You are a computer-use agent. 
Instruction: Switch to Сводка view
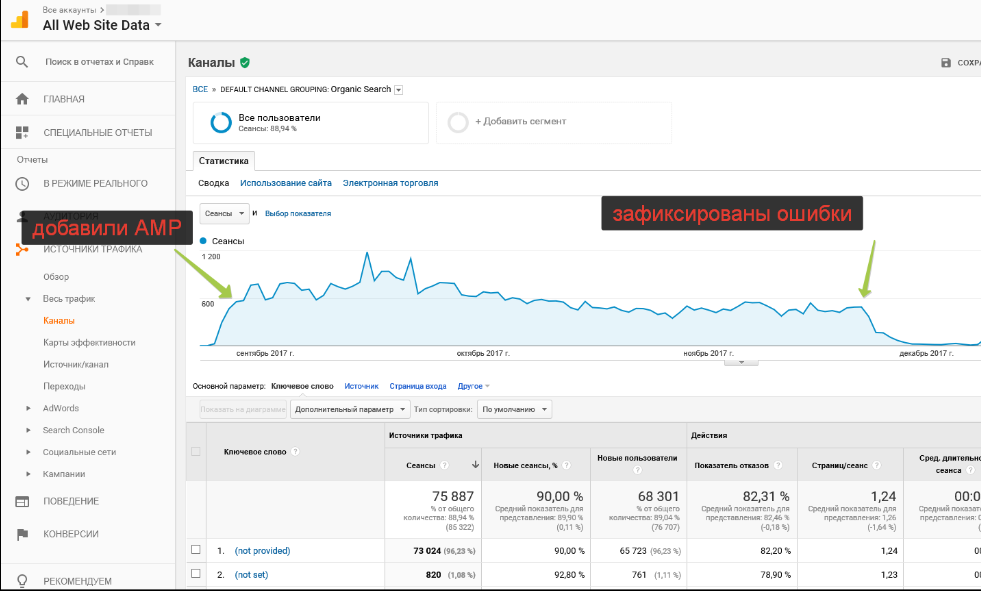pyautogui.click(x=213, y=183)
